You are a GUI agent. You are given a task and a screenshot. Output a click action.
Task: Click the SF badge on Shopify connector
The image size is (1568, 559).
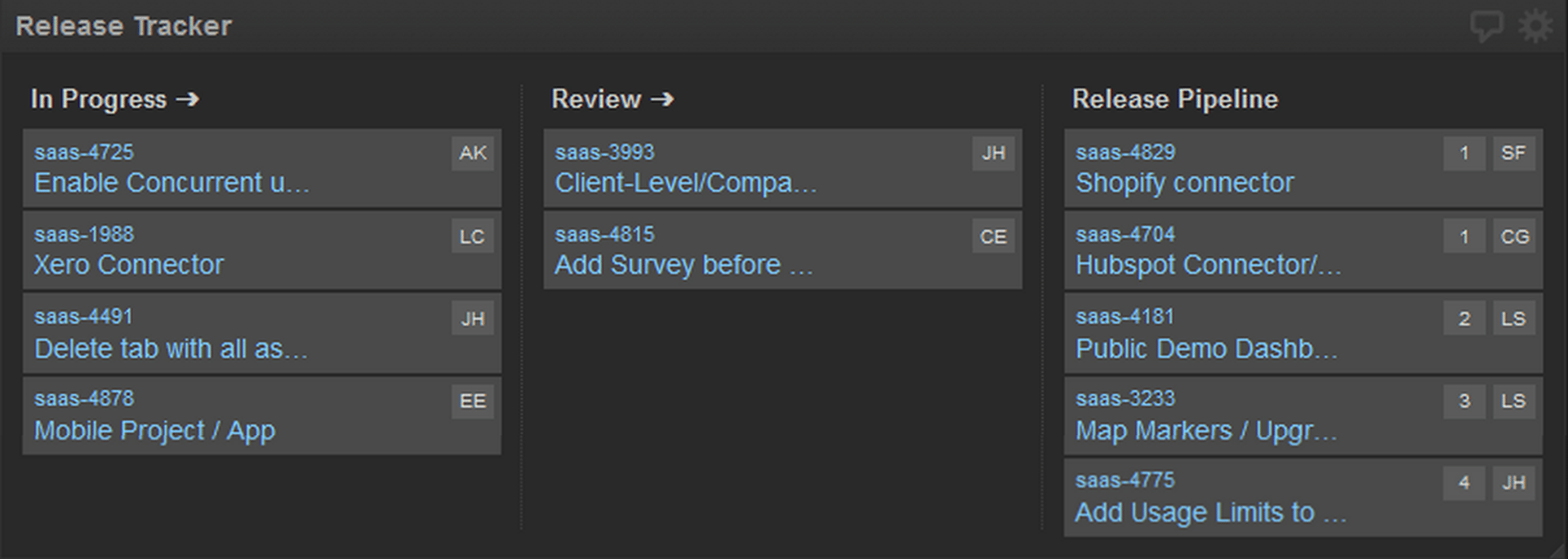point(1513,153)
